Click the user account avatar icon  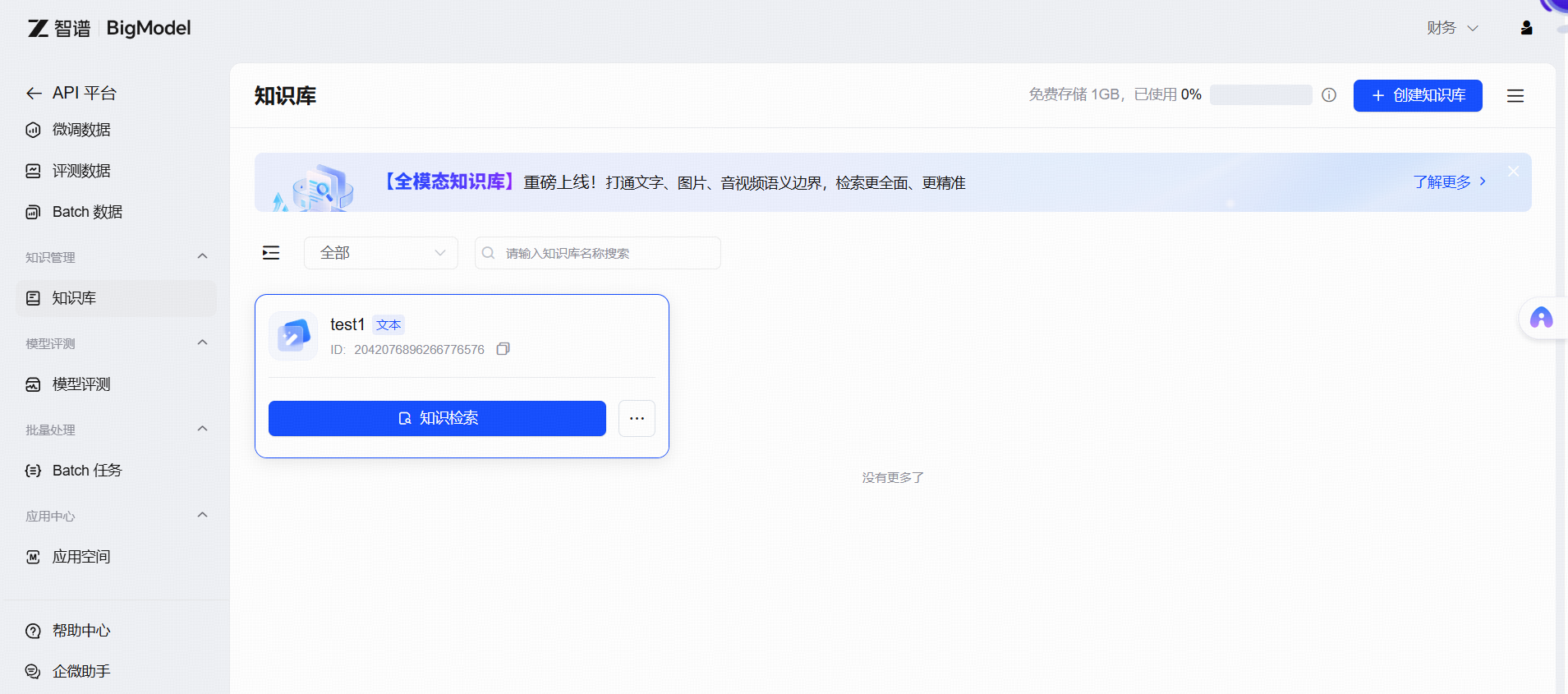click(1526, 28)
